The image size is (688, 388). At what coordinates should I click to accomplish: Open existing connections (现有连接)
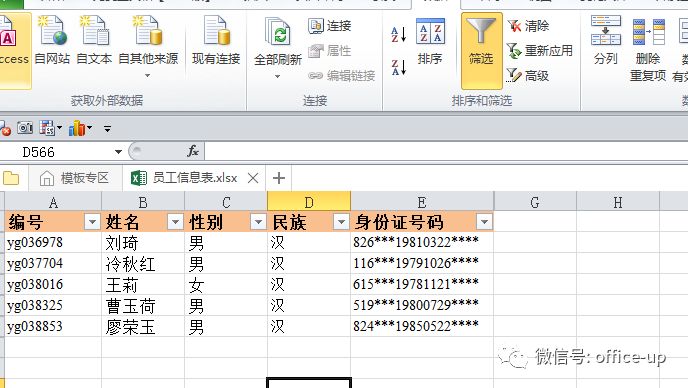[216, 41]
